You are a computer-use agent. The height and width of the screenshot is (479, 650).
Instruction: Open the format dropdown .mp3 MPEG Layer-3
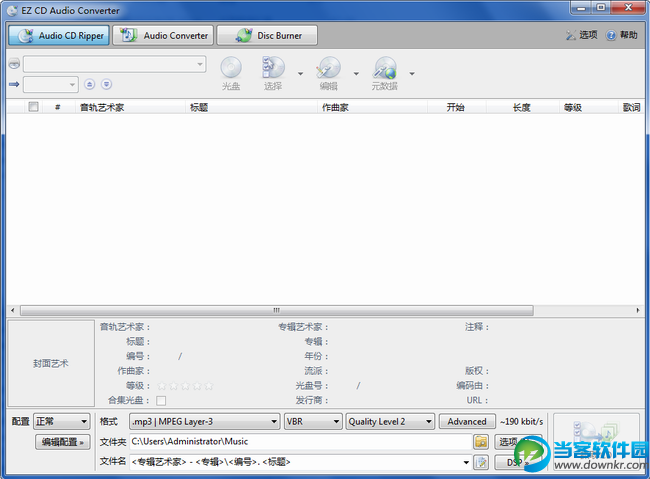[205, 421]
